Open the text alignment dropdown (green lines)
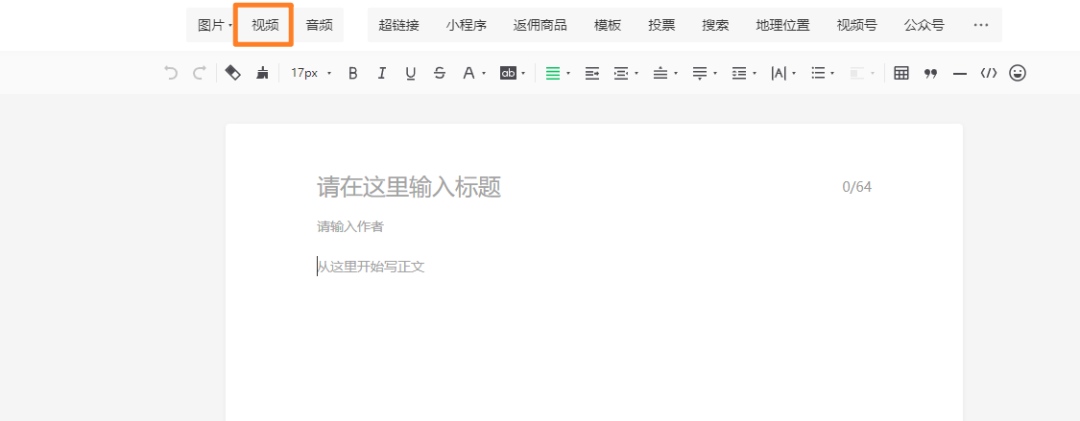The height and width of the screenshot is (421, 1080). point(557,73)
